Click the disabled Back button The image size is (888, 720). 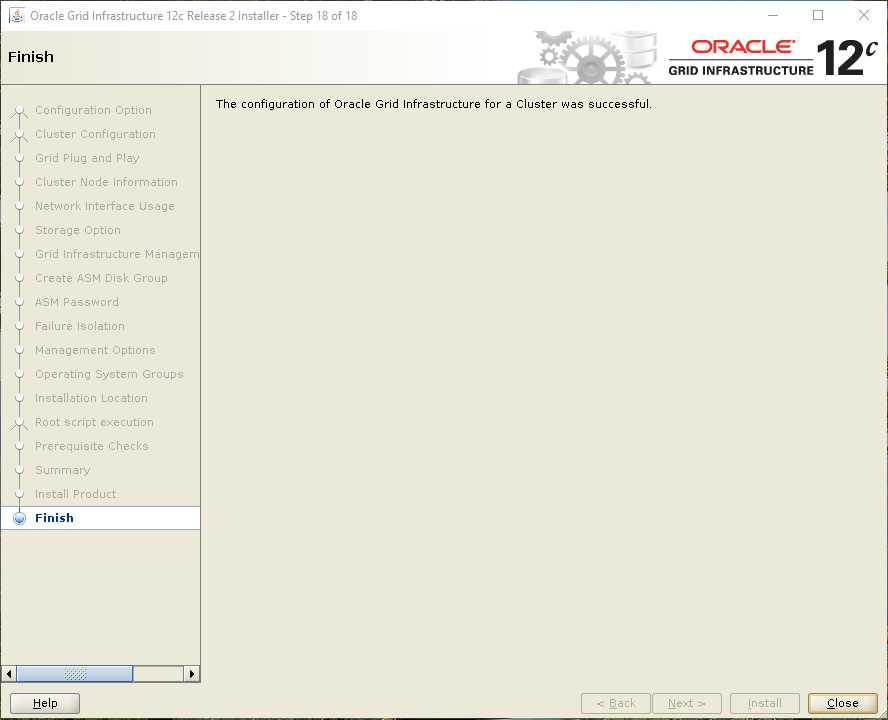[x=616, y=703]
